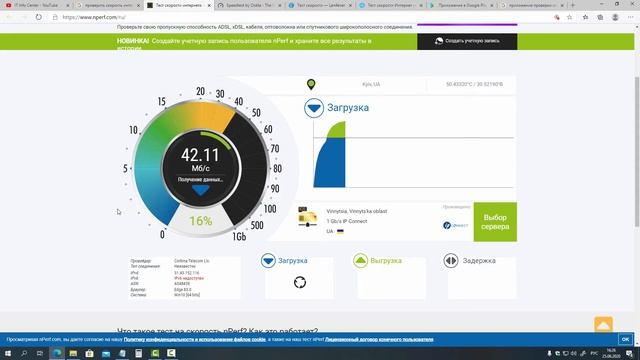Click the Ukrainian flag next to UA

[340, 231]
